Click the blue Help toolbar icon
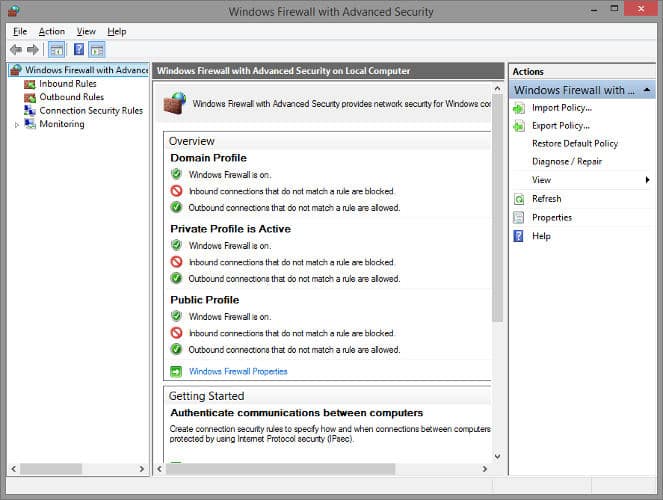Image resolution: width=663 pixels, height=500 pixels. pyautogui.click(x=79, y=49)
